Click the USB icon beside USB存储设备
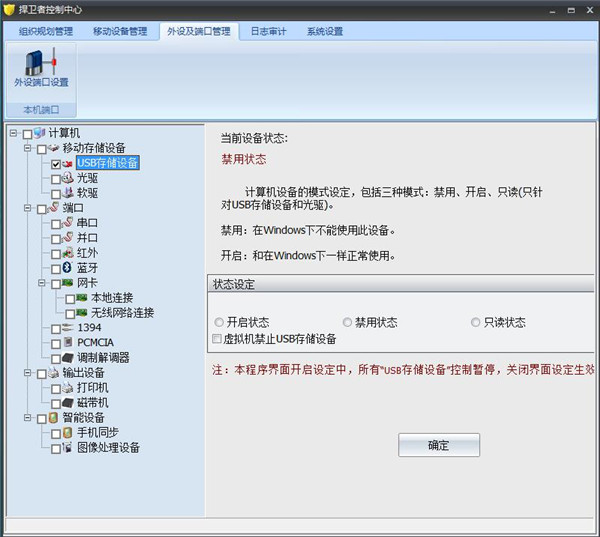The height and width of the screenshot is (537, 600). [68, 163]
